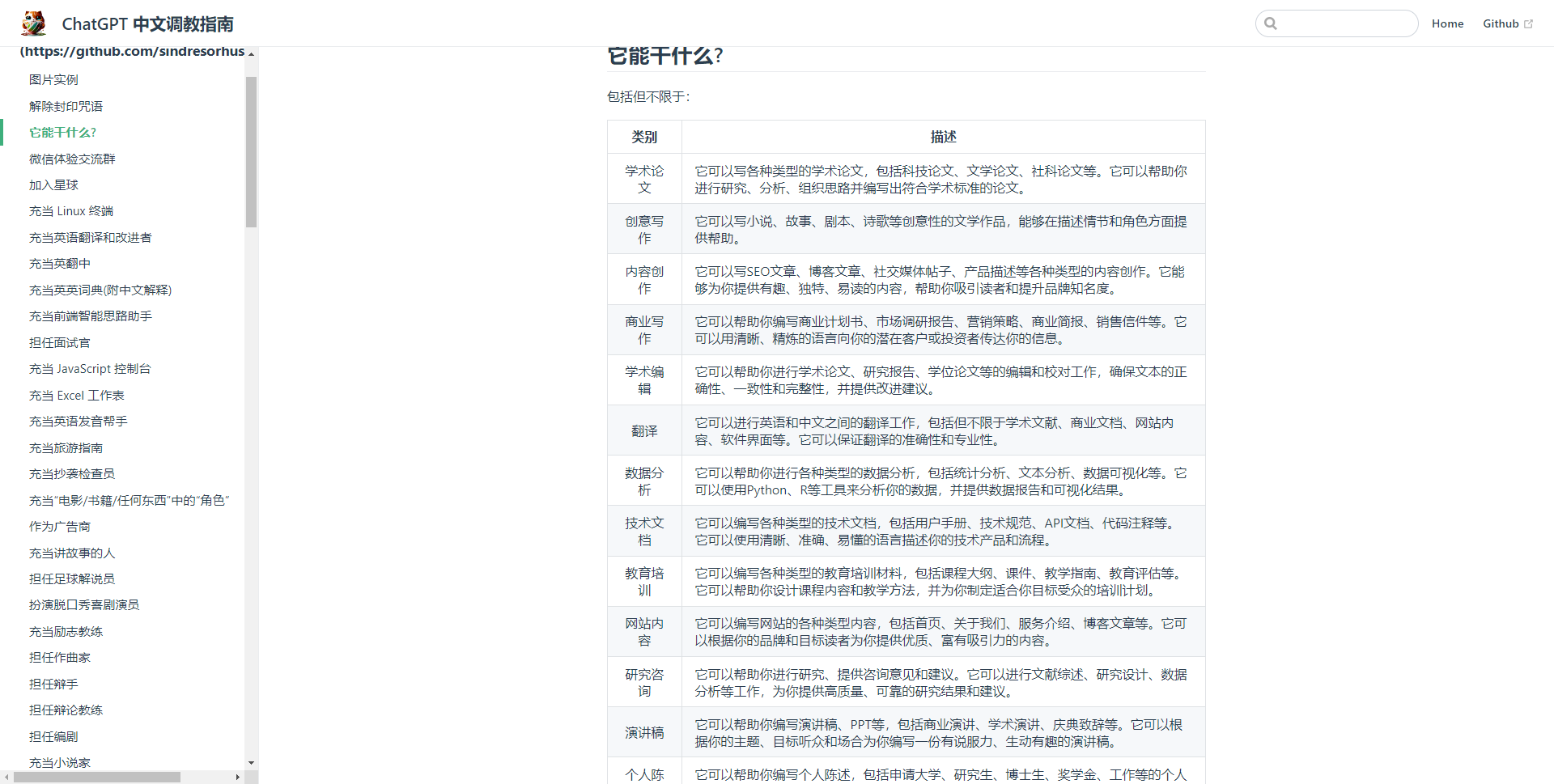The height and width of the screenshot is (784, 1554).
Task: Click the ChatGPT guide logo icon
Action: point(34,23)
